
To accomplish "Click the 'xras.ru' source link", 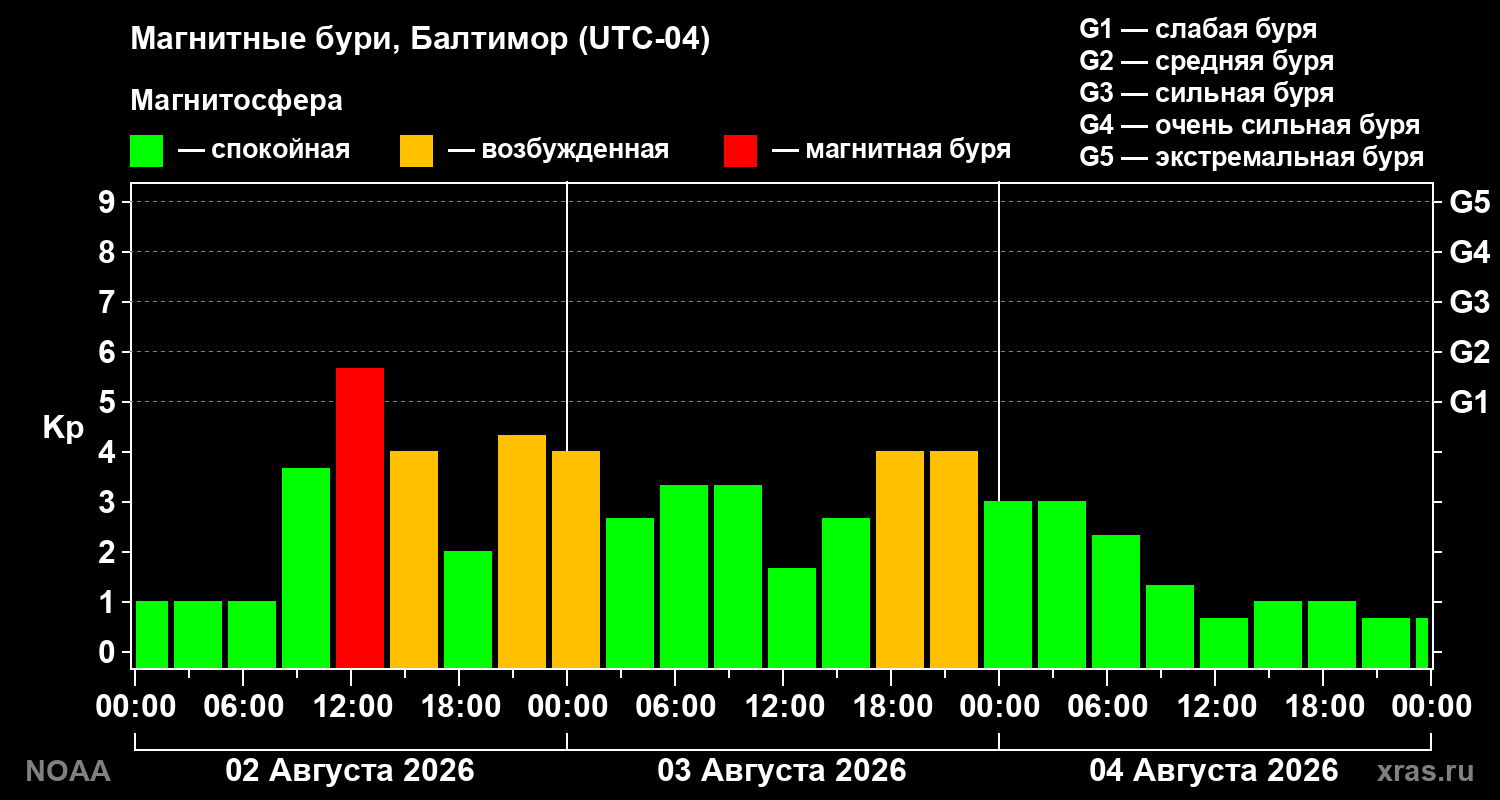I will [x=1425, y=771].
